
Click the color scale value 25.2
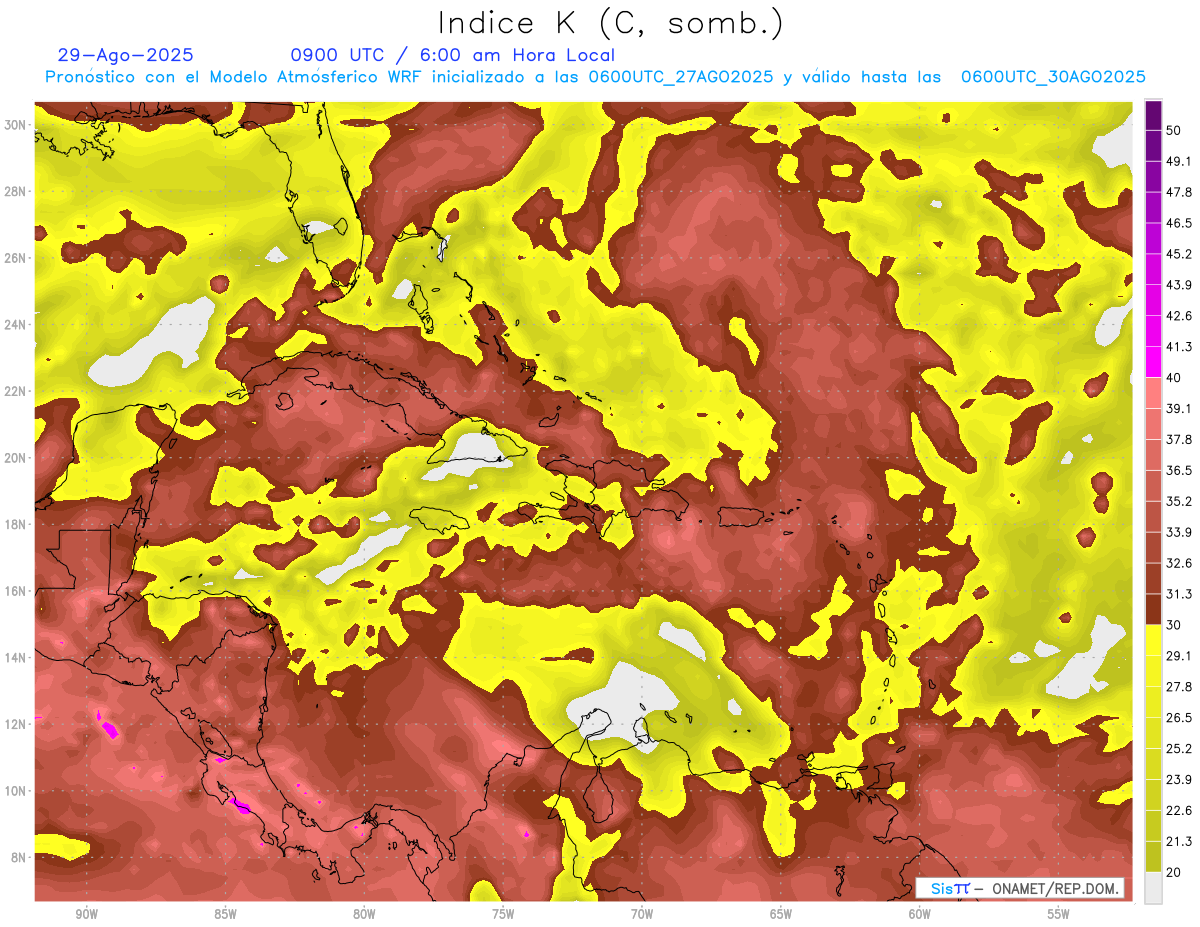click(x=1179, y=748)
